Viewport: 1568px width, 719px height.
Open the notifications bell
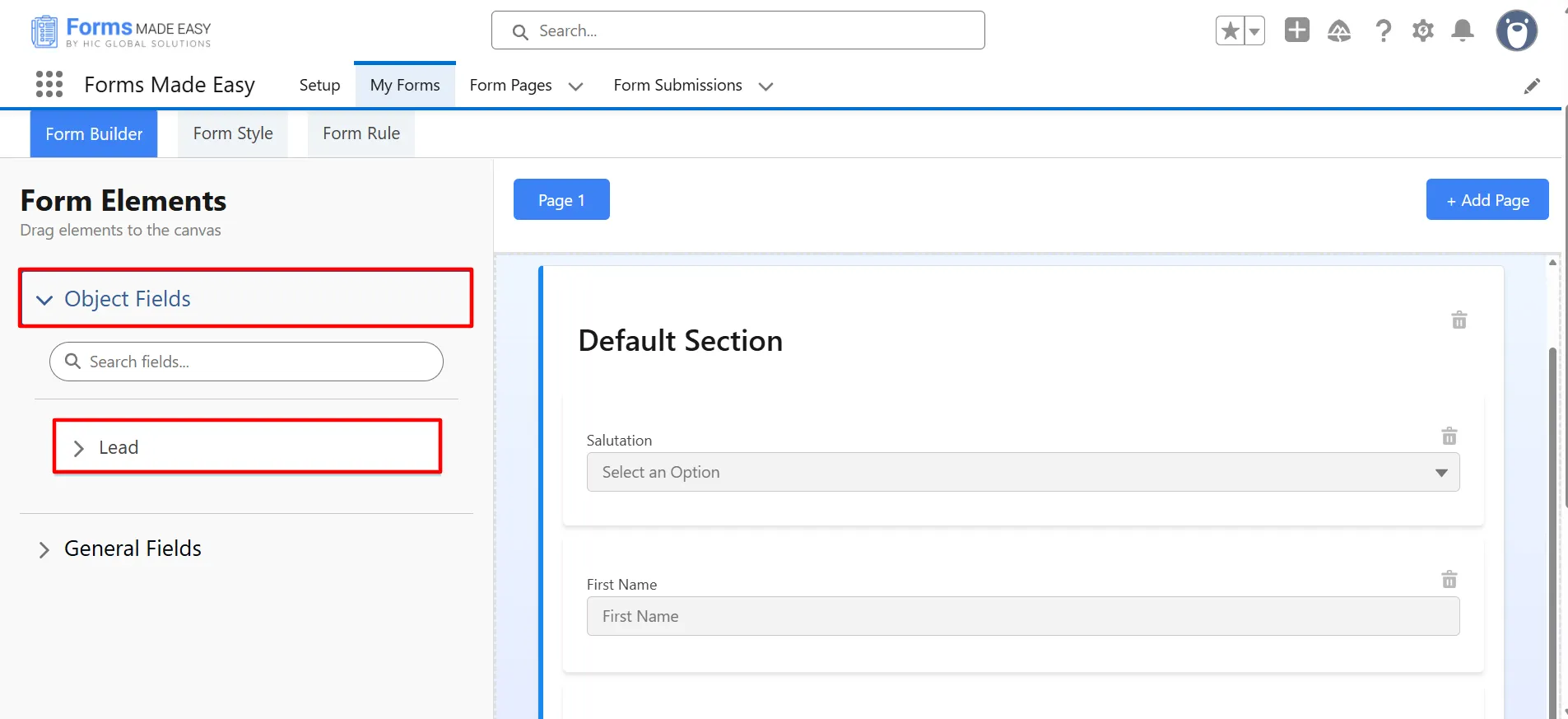[x=1463, y=31]
